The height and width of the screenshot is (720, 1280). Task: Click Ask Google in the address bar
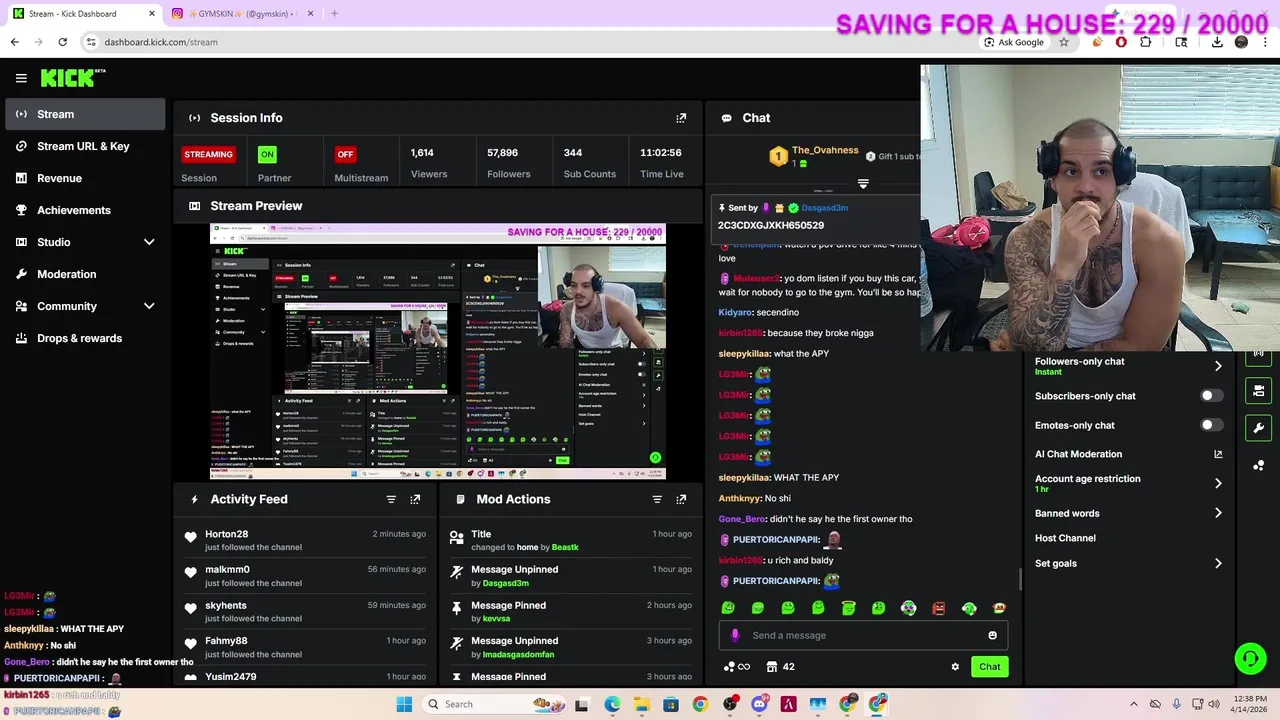click(x=1013, y=42)
